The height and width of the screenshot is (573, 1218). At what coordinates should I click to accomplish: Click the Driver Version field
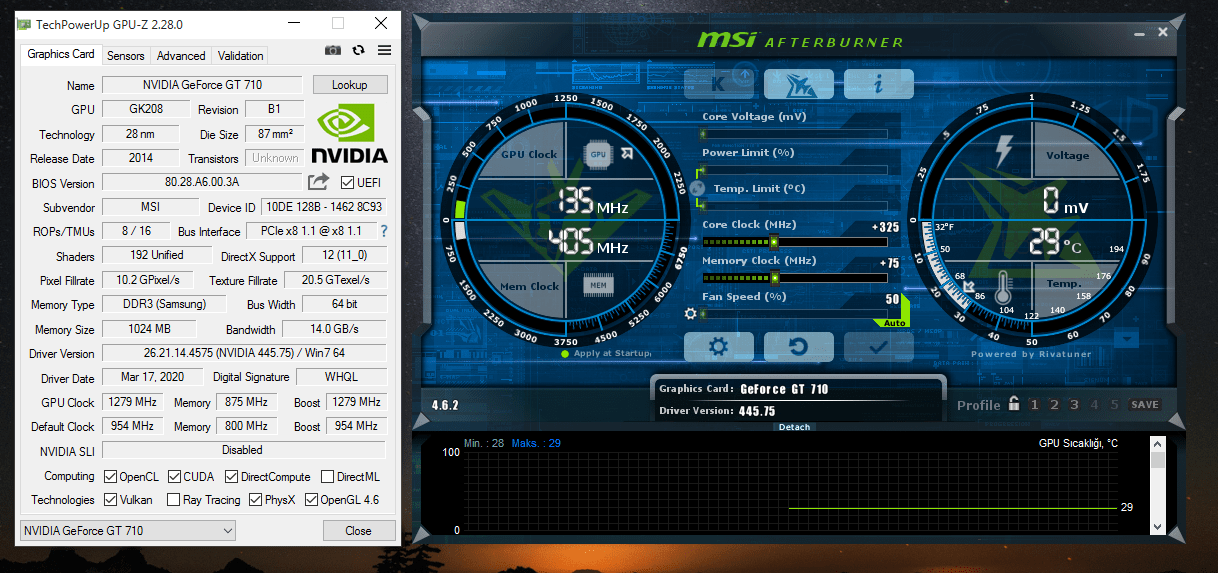(x=244, y=353)
